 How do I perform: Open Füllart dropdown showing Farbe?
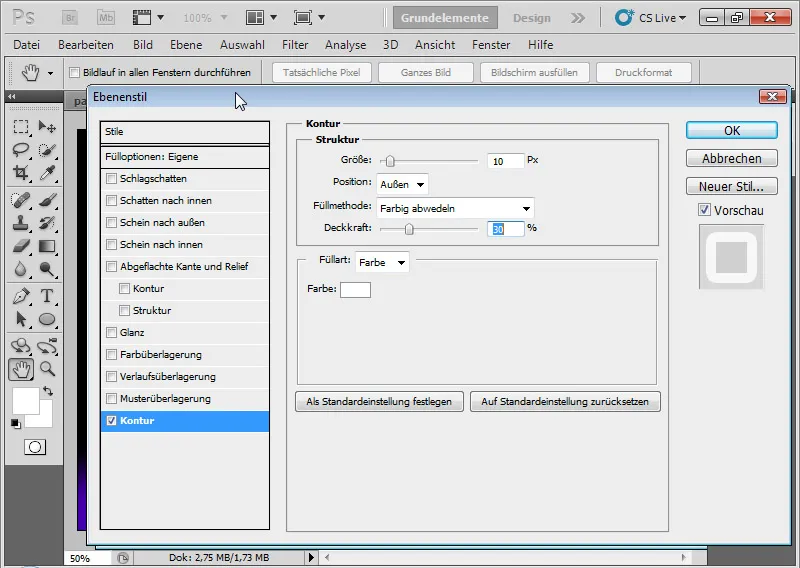pos(382,262)
